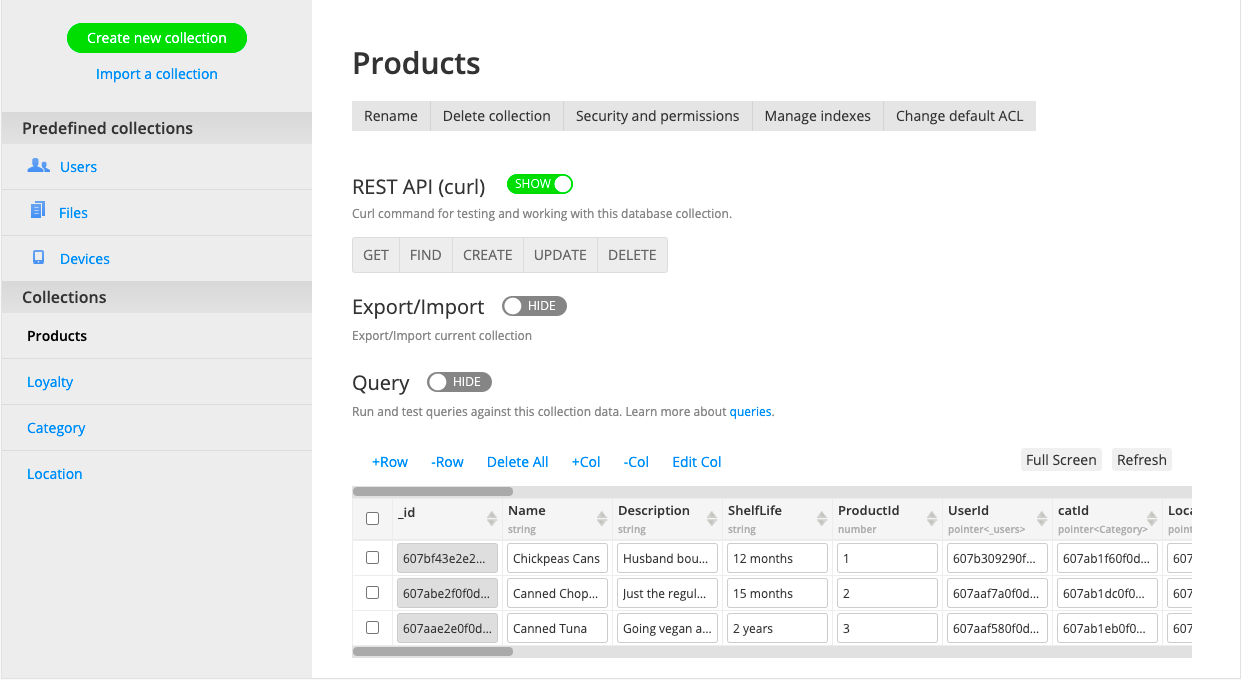Click the queries help link
1241x680 pixels.
751,411
